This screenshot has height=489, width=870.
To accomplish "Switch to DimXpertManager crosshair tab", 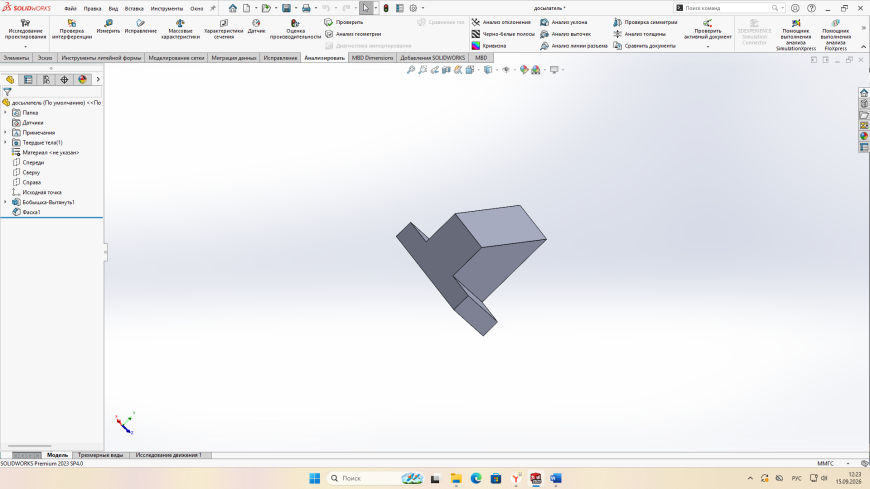I will (x=64, y=80).
